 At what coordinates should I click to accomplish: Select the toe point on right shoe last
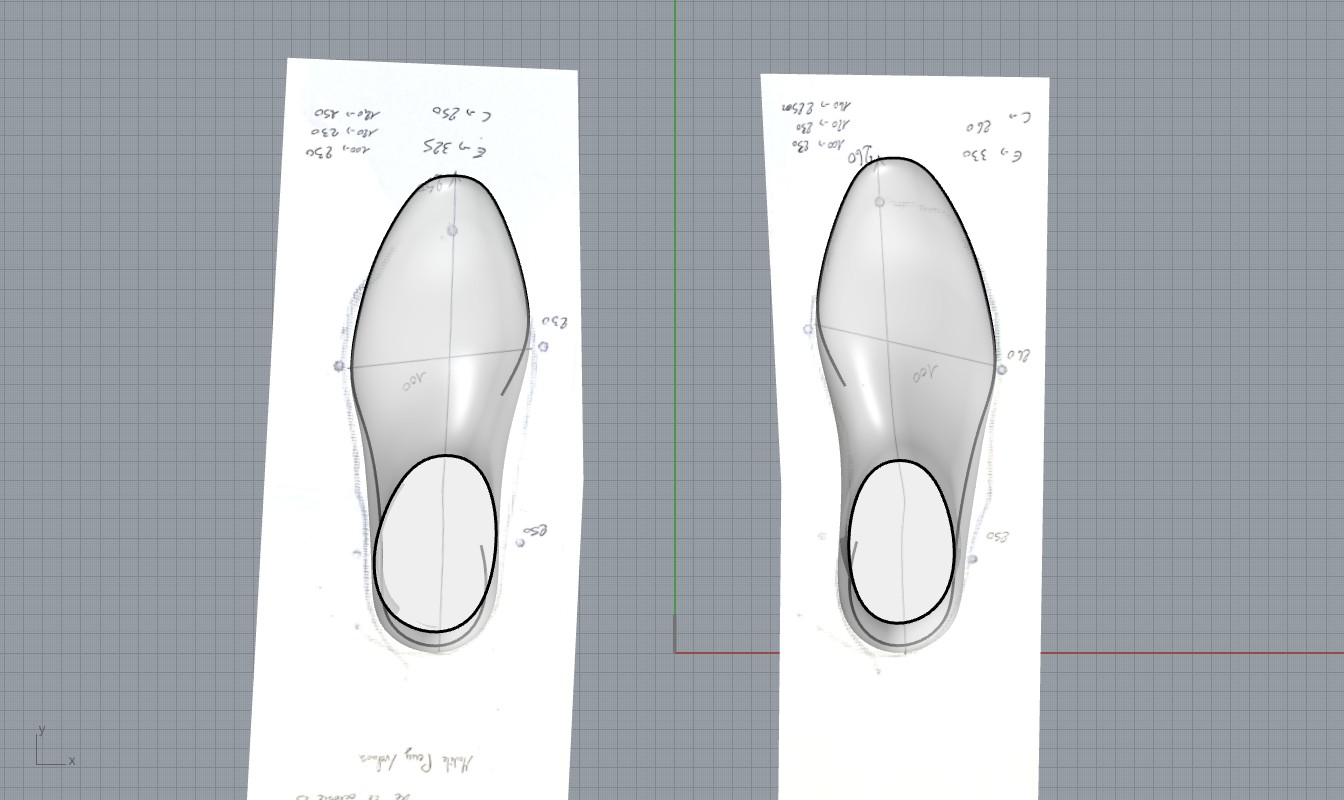click(x=880, y=202)
